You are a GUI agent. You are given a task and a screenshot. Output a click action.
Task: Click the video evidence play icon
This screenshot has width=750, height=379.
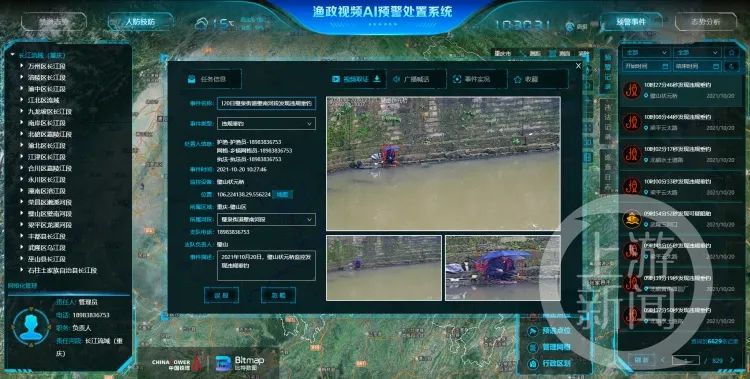point(336,79)
